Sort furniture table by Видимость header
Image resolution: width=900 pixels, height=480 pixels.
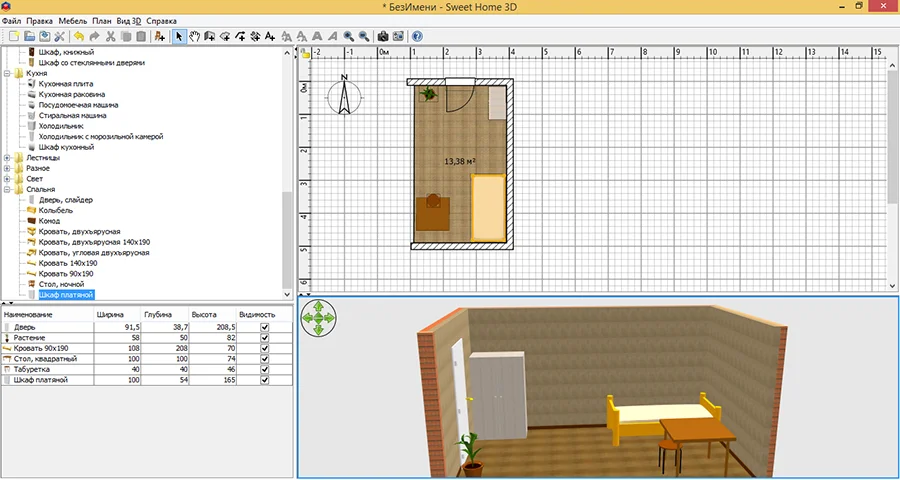(264, 315)
